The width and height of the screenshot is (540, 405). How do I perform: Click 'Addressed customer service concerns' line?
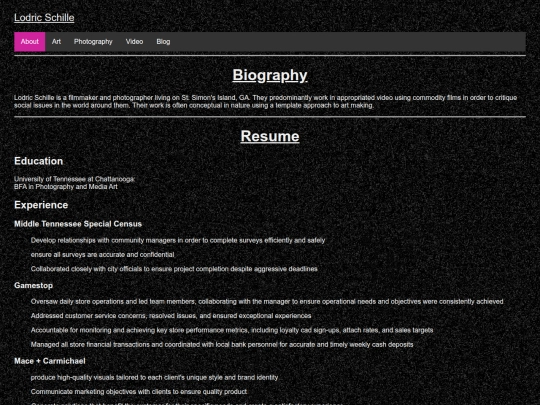click(171, 316)
